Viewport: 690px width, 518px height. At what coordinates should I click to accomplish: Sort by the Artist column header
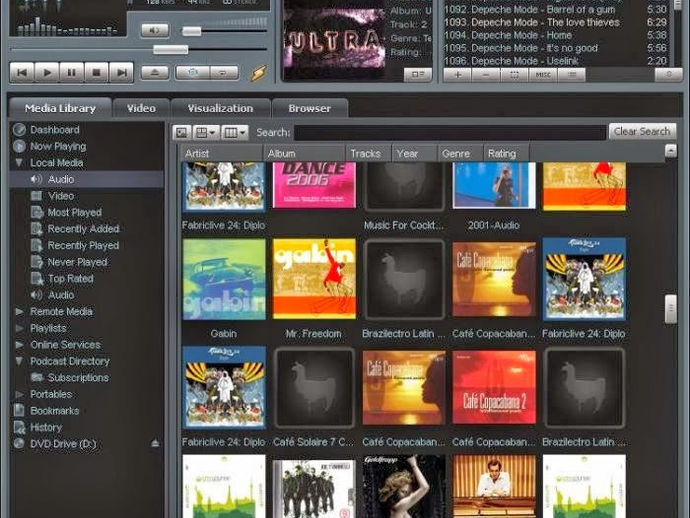pos(221,154)
